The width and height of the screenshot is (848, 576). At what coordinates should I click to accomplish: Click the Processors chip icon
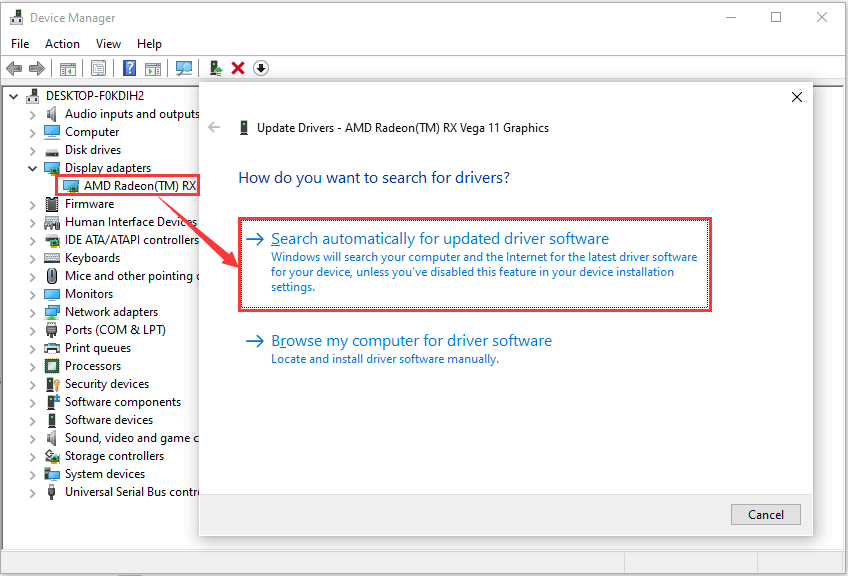(52, 366)
